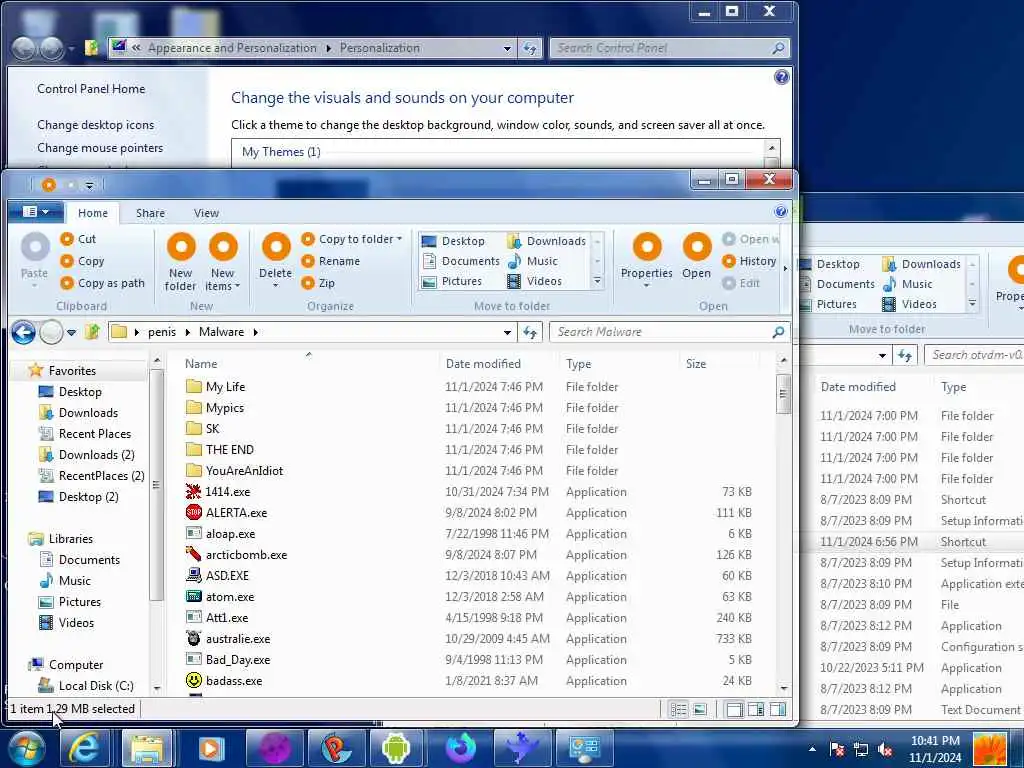Click the Android icon on the taskbar
Viewport: 1024px width, 768px height.
coord(396,748)
